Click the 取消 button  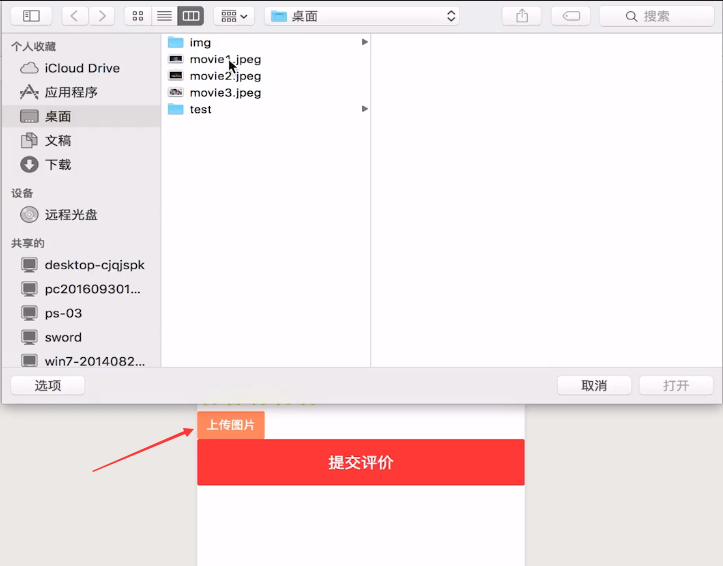594,385
